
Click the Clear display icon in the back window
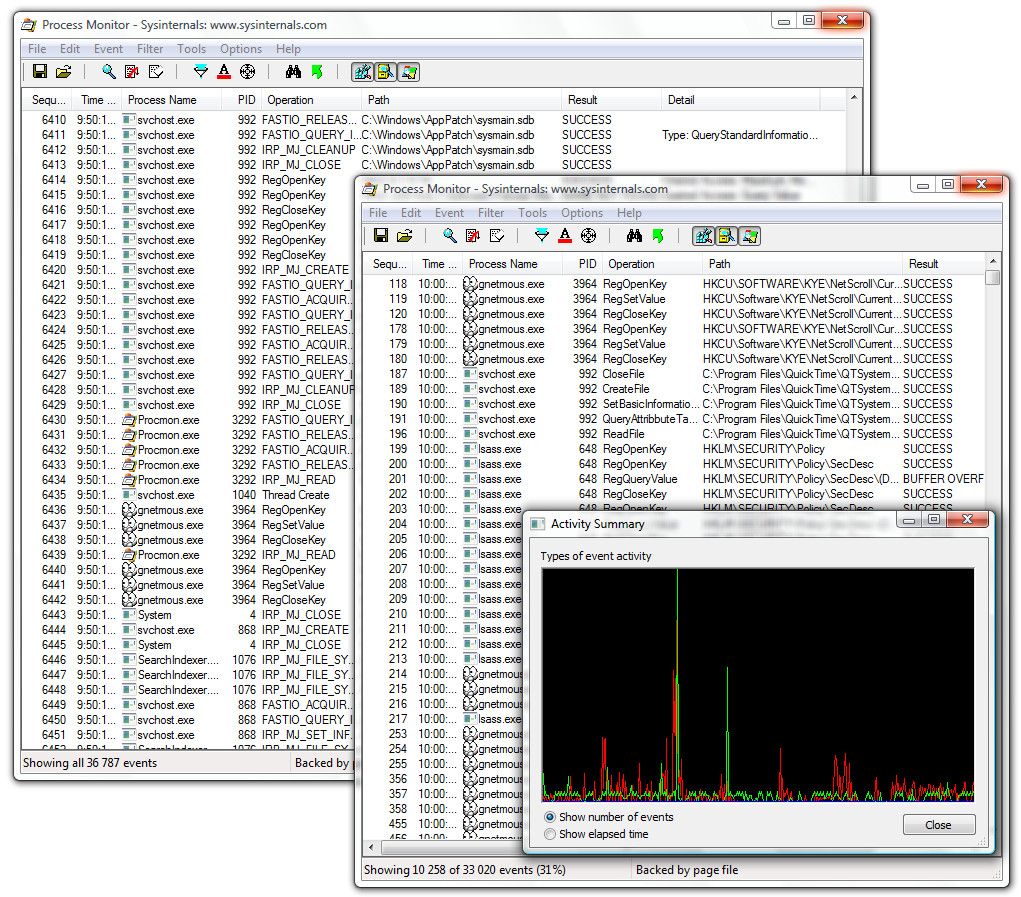coord(156,72)
